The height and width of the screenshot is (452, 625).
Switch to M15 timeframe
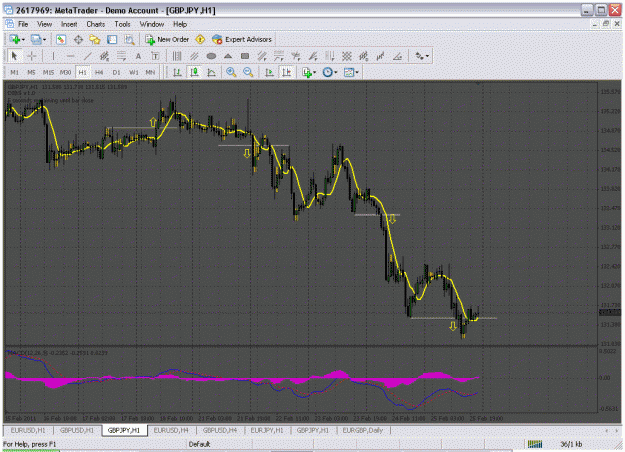48,73
